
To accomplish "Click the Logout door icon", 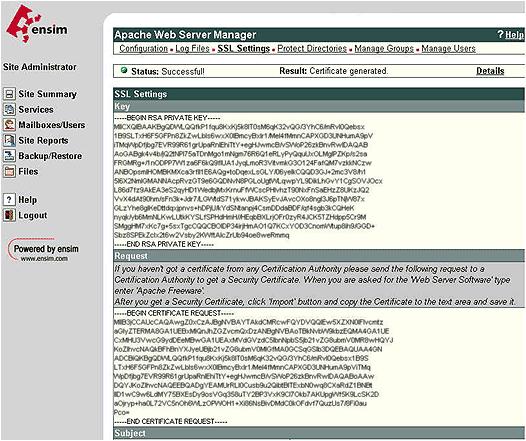I will (9, 215).
